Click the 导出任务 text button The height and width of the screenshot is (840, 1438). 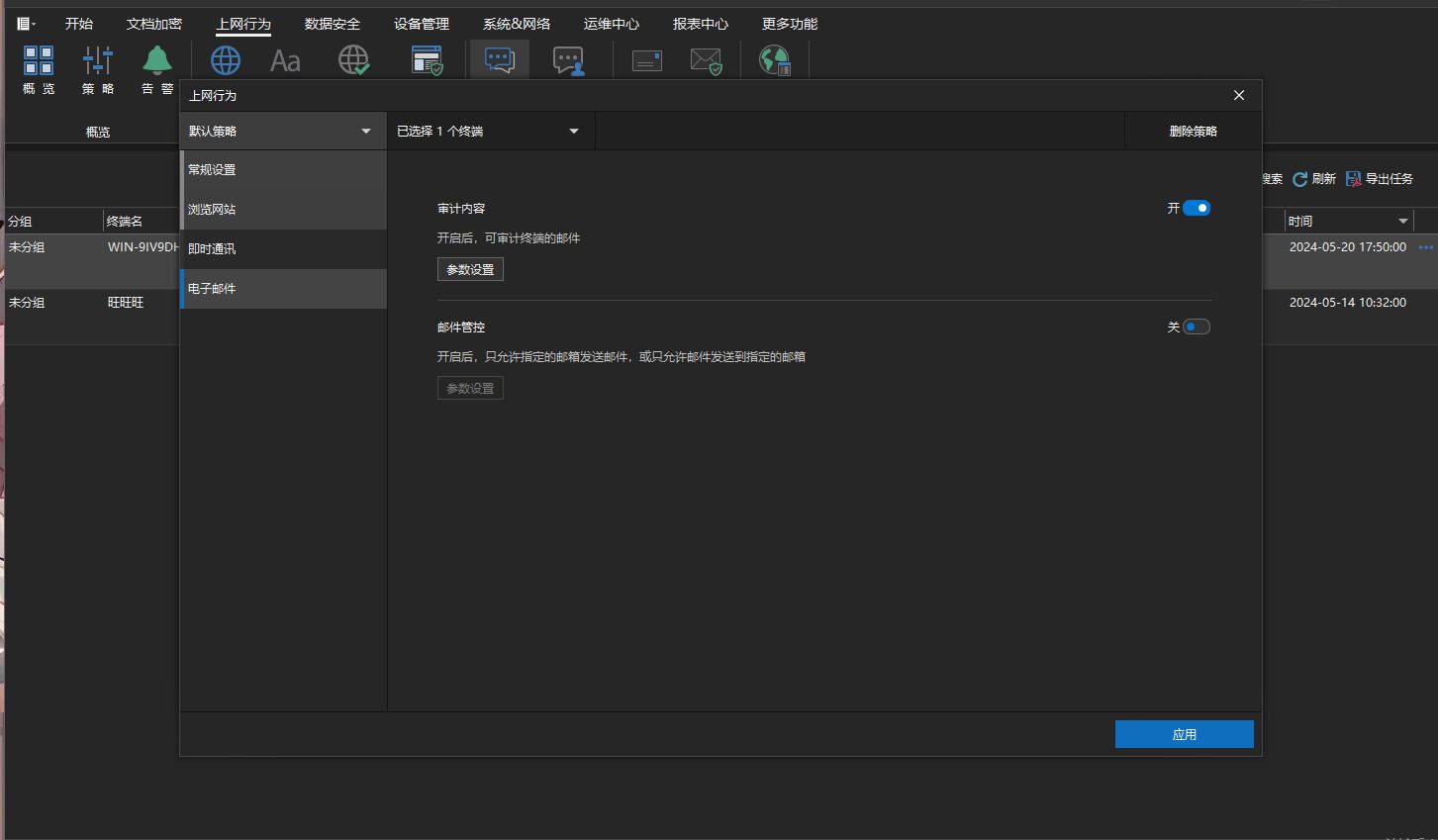point(1390,179)
